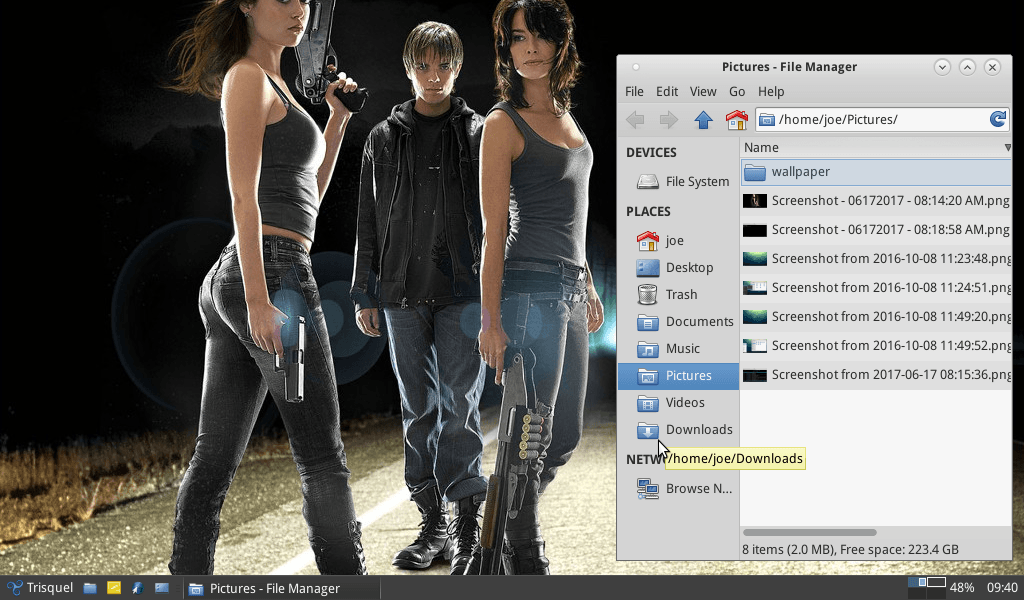Select the Browse Network entry in sidebar
Screen dimensions: 1024x600
(679, 488)
